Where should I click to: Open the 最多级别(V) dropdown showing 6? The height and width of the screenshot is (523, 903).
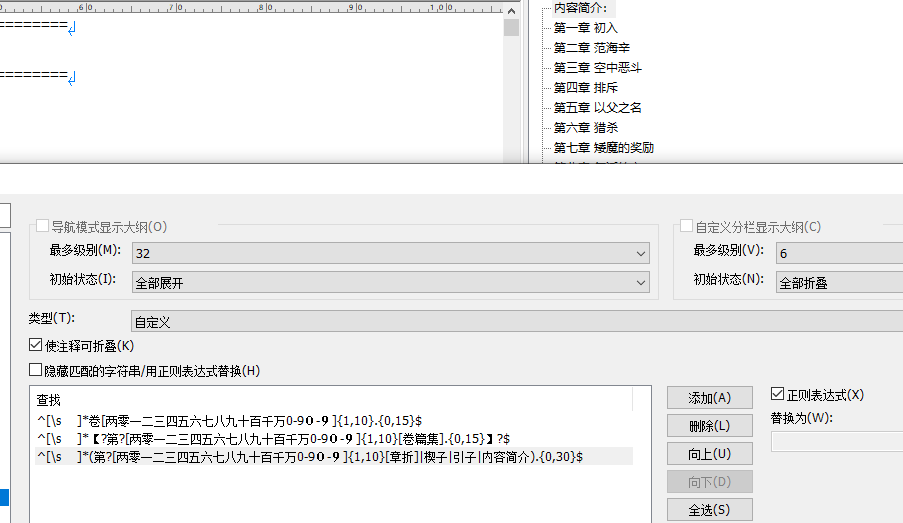click(838, 254)
